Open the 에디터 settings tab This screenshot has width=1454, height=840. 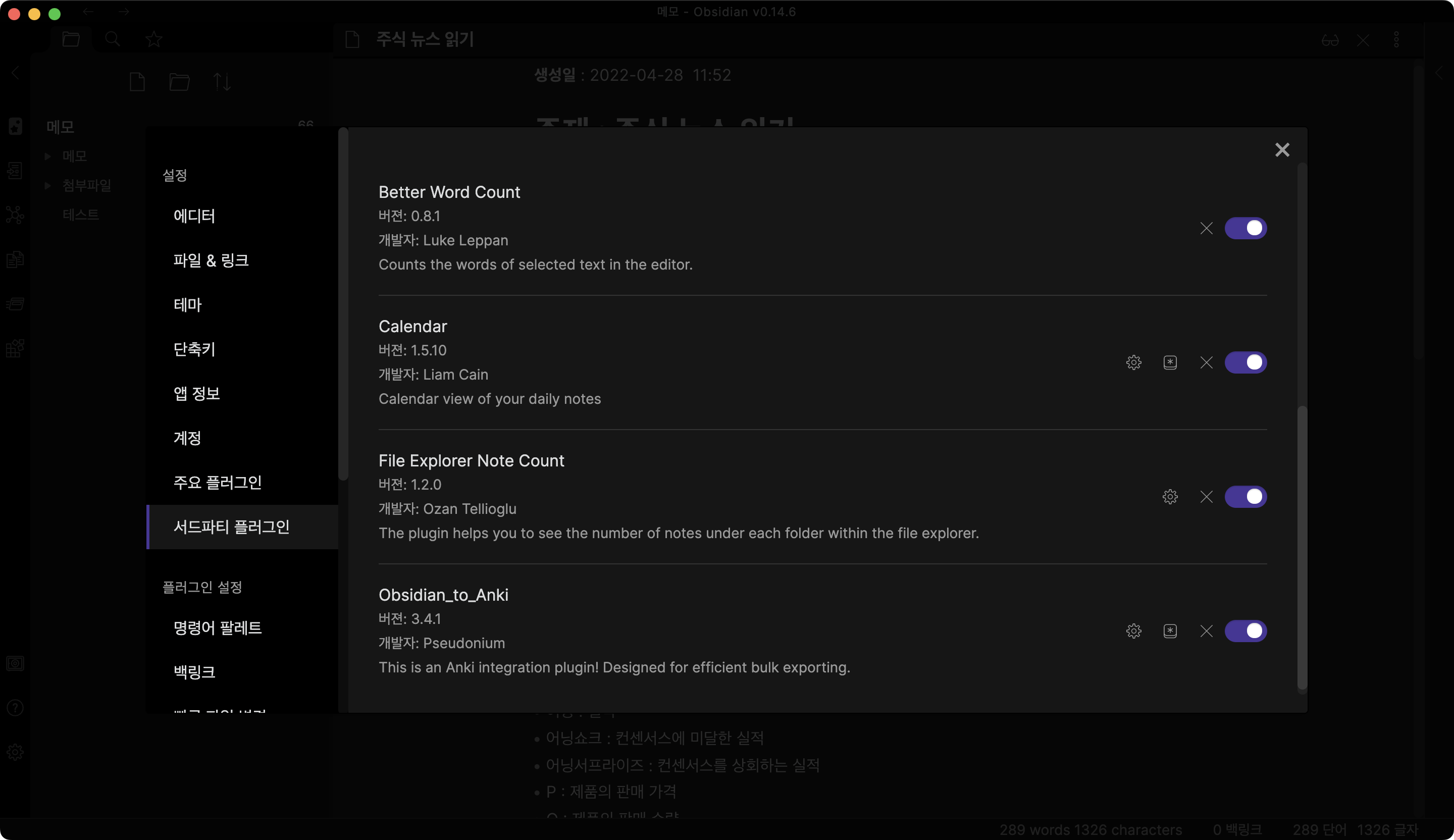(194, 216)
